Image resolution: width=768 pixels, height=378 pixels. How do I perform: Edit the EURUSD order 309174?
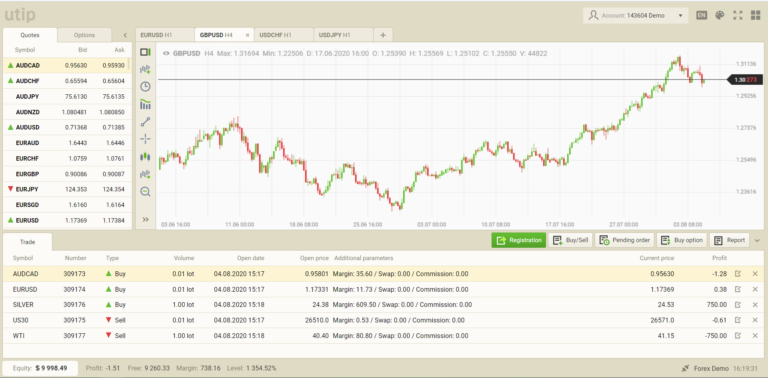[x=738, y=289]
